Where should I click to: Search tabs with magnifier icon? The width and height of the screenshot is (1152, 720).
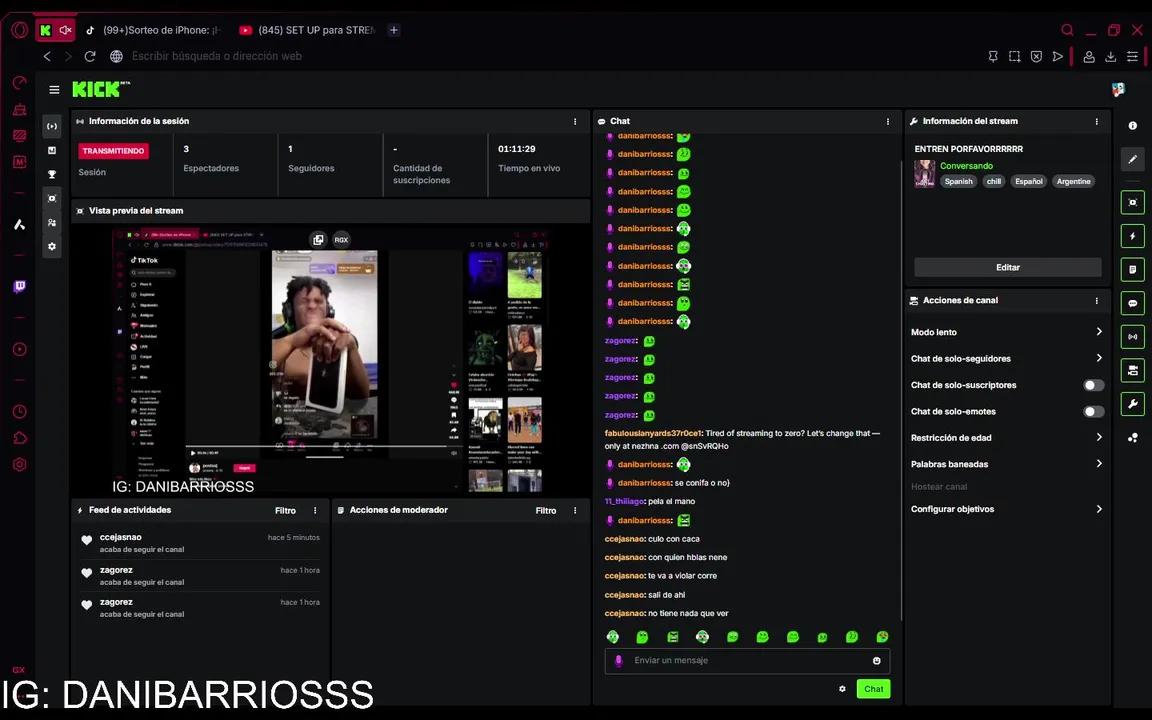[1067, 30]
